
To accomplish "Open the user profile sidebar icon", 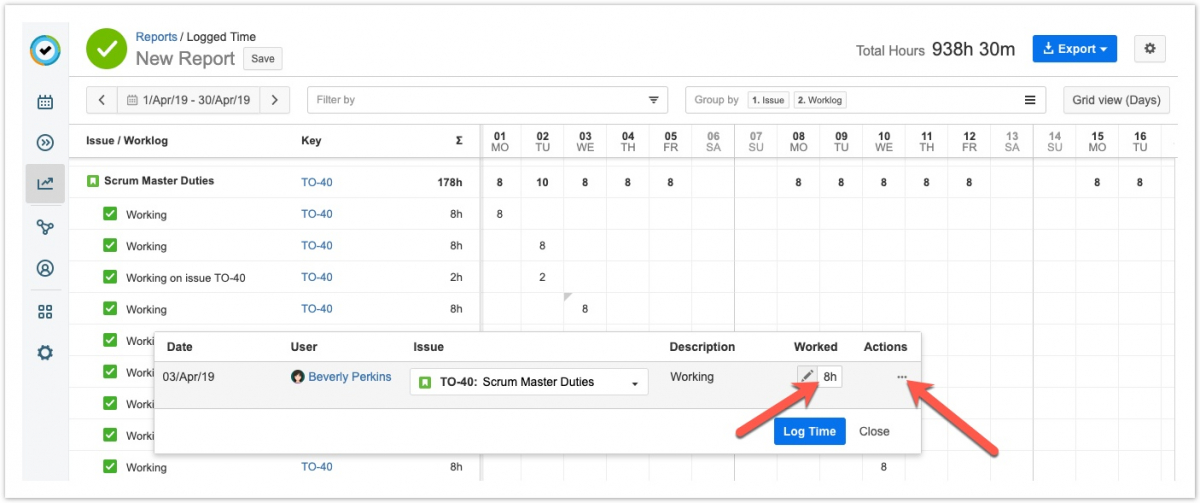I will click(x=45, y=269).
